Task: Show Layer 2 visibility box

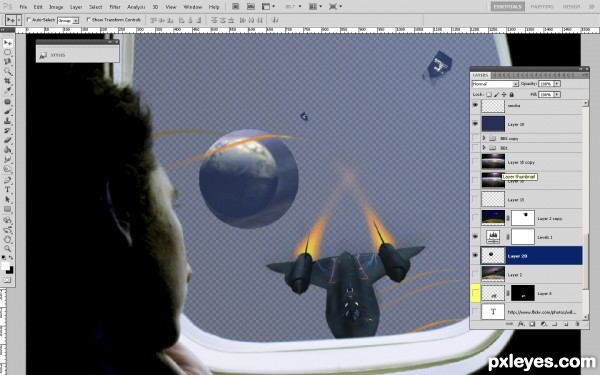Action: click(x=475, y=274)
